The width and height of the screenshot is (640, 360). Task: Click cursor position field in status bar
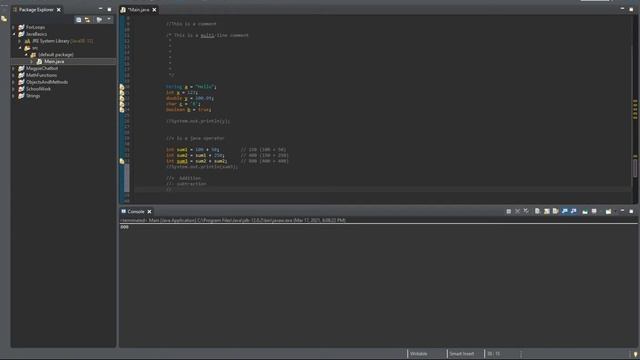(x=493, y=354)
